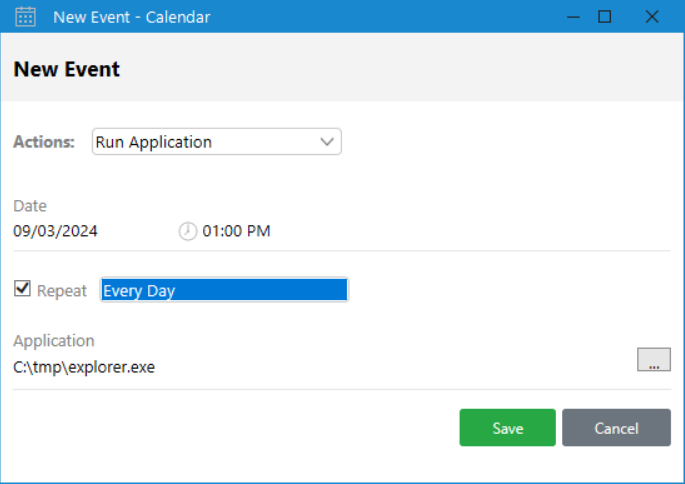Image resolution: width=685 pixels, height=484 pixels.
Task: Click the window title New Event - Calendar
Action: coord(132,17)
